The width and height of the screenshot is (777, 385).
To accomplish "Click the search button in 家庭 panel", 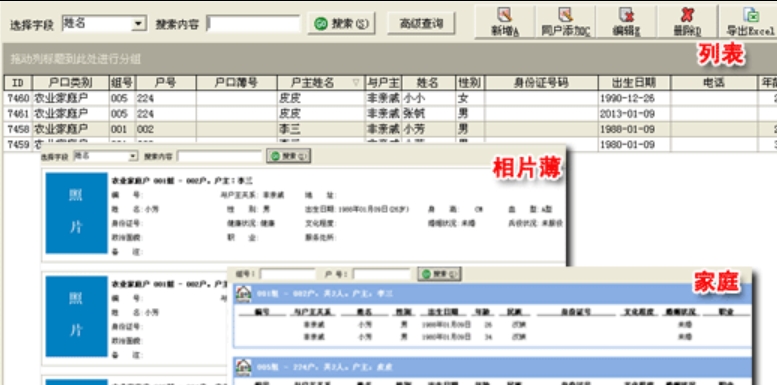I will [x=440, y=274].
